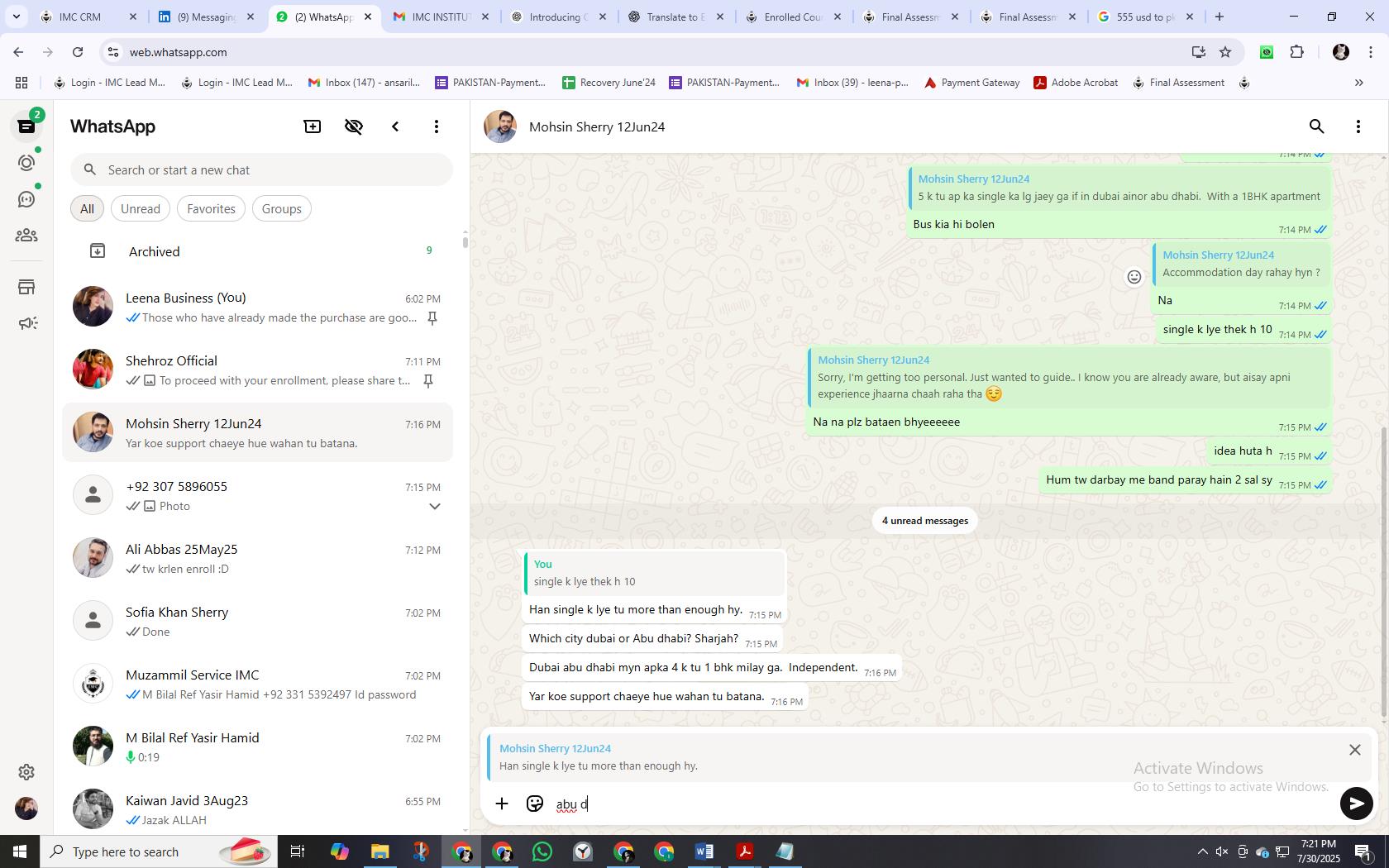The width and height of the screenshot is (1389, 868).
Task: Open the Status icon in WhatsApp sidebar
Action: pos(26,163)
